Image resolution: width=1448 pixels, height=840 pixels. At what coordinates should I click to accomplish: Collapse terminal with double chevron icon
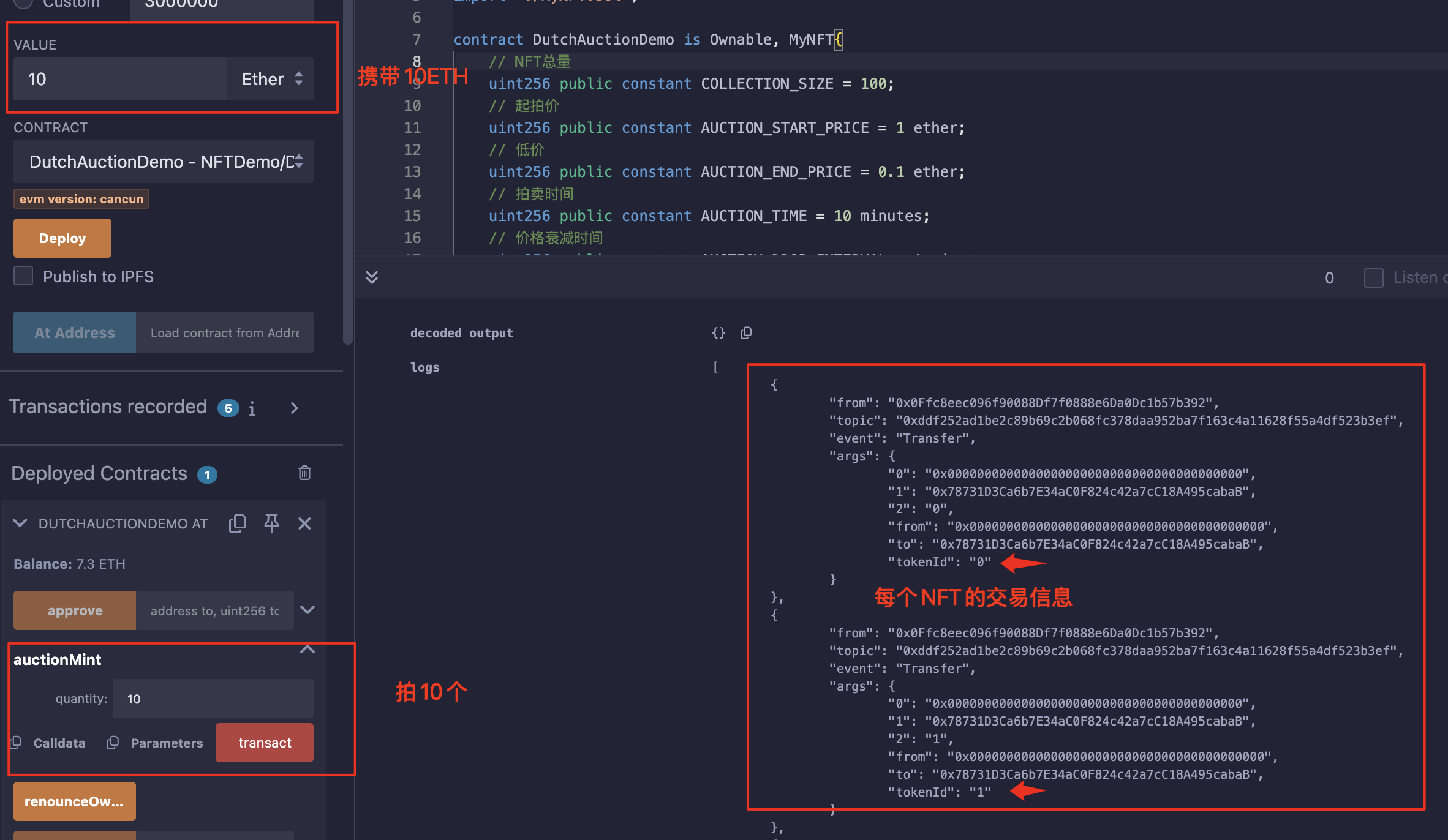(372, 277)
